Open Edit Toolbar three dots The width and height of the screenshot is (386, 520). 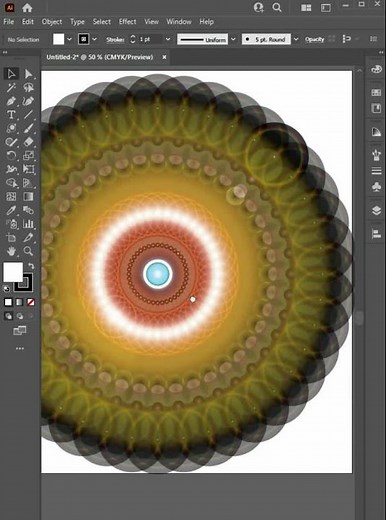[x=20, y=348]
